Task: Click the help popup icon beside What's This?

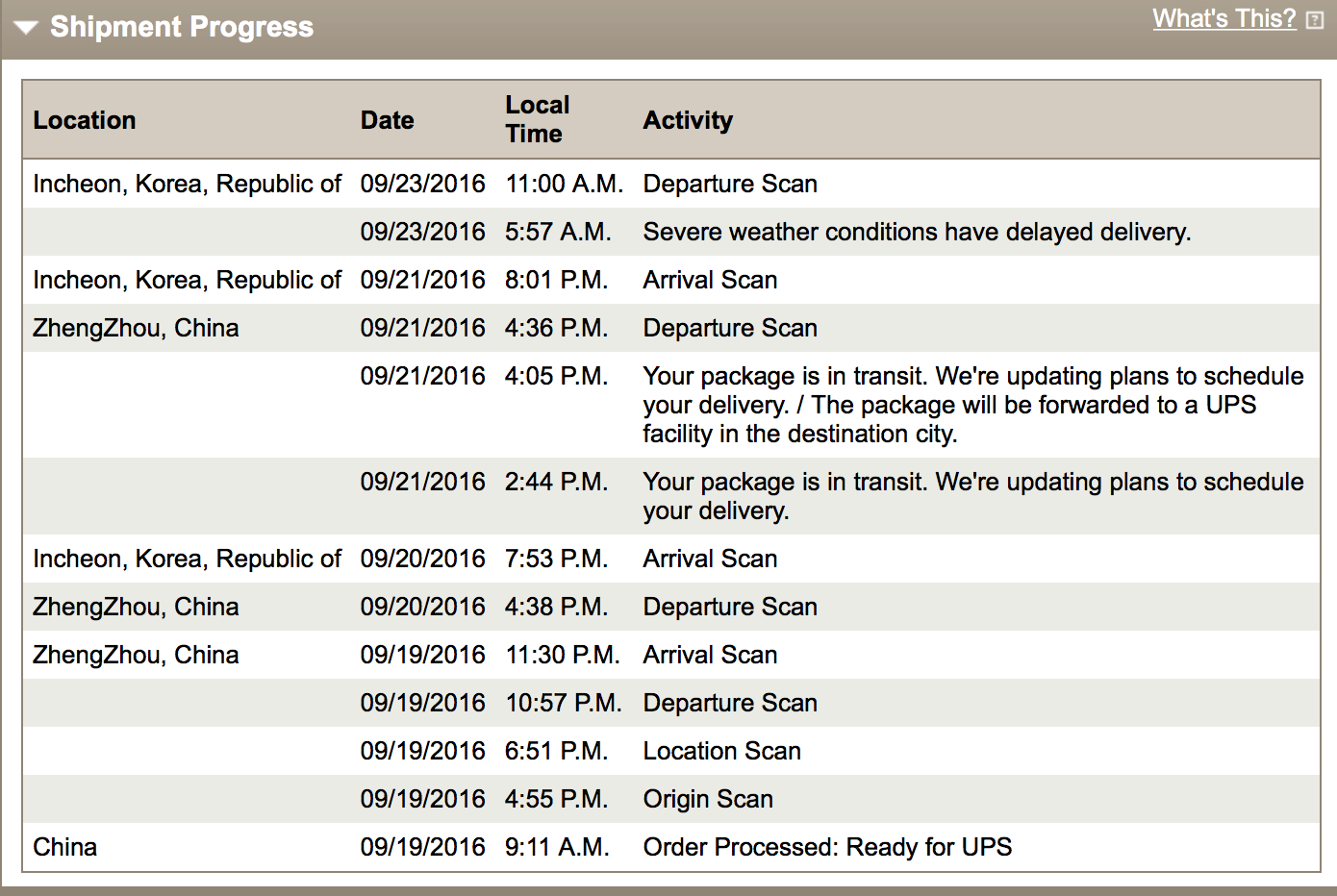Action: coord(1315,20)
